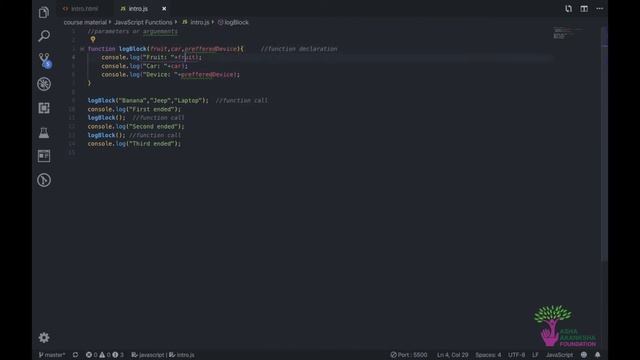This screenshot has height=360, width=640.
Task: Open the Manage gear icon
Action: coord(44,338)
